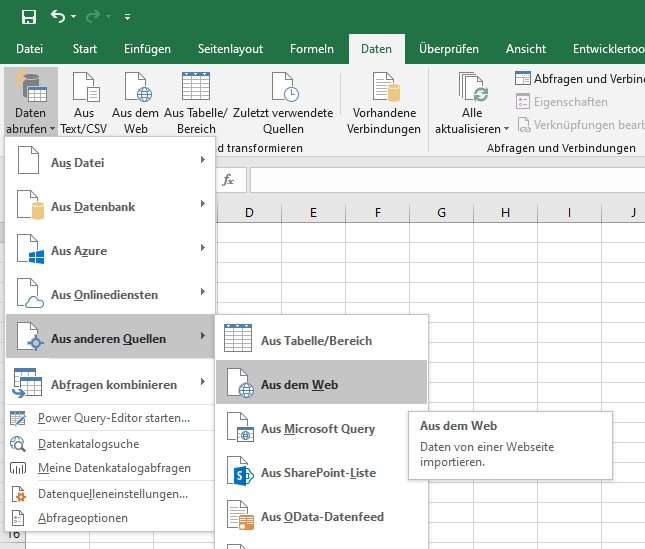This screenshot has height=549, width=645.
Task: Switch to the Ansicht tab
Action: (x=526, y=49)
